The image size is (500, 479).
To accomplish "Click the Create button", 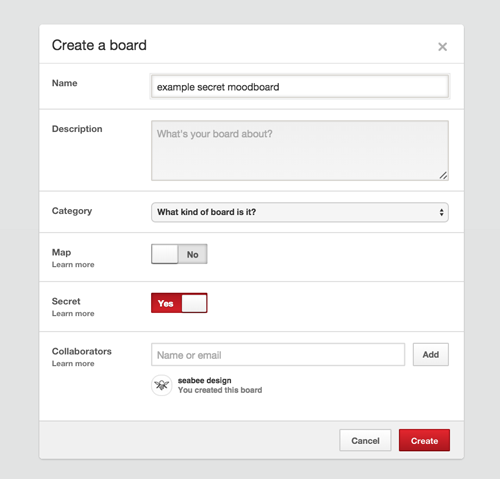I will click(424, 440).
